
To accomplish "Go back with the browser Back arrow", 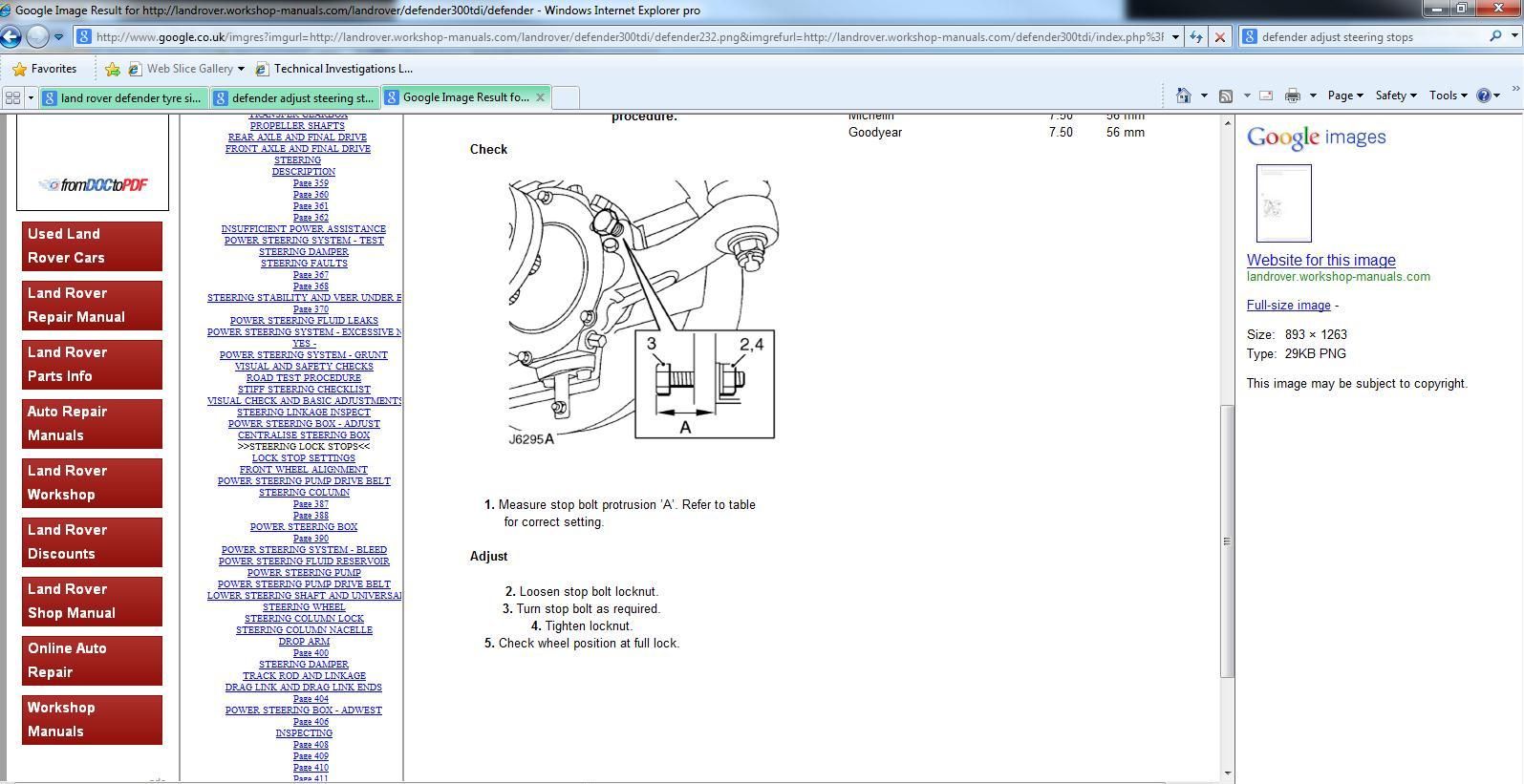I will 11,36.
